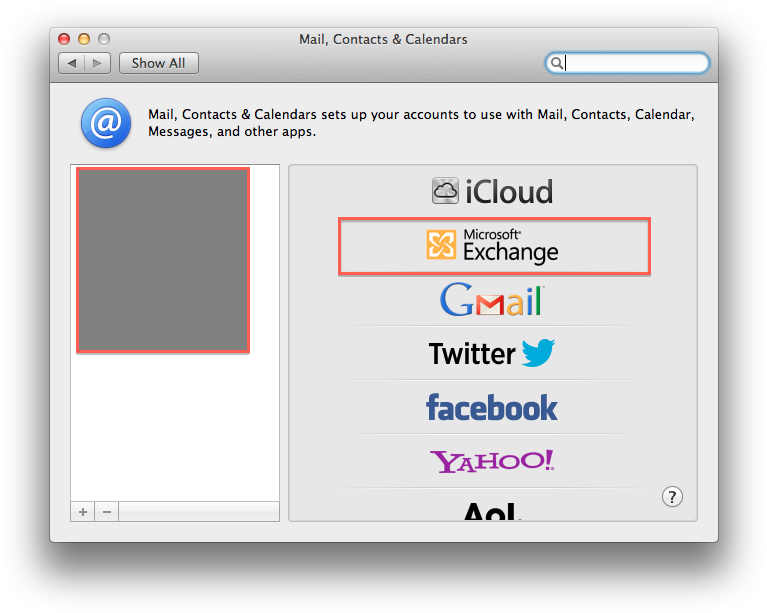Select the Microsoft Exchange account option
The width and height of the screenshot is (767, 613).
494,245
